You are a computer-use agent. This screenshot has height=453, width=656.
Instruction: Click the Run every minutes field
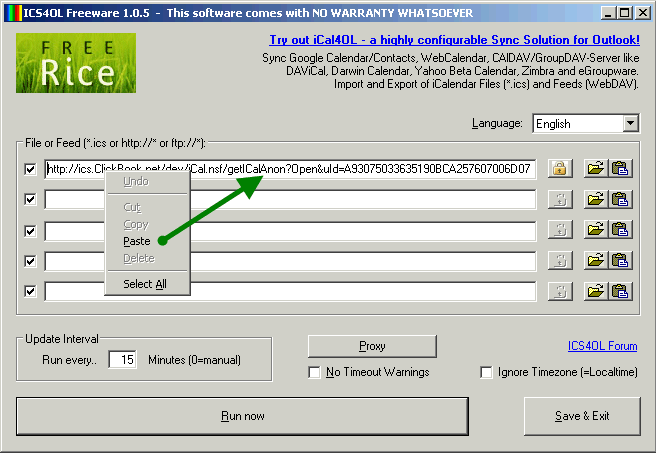pos(122,360)
